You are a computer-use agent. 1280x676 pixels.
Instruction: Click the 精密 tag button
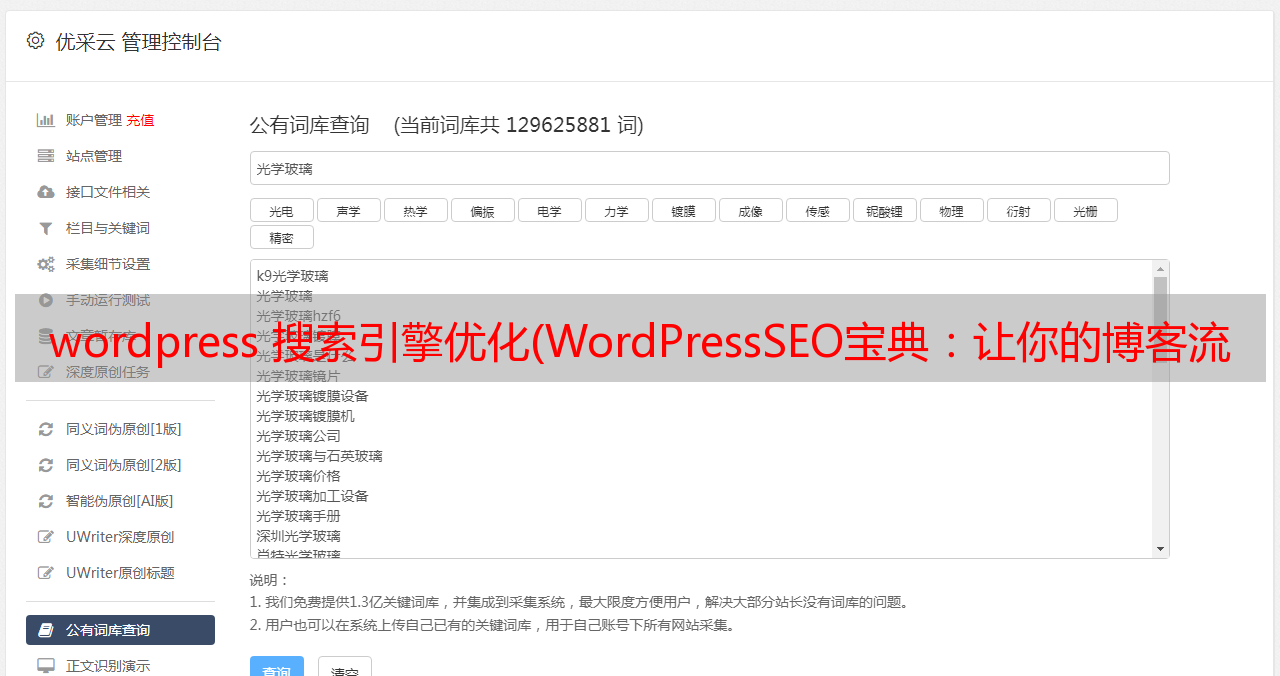[282, 237]
